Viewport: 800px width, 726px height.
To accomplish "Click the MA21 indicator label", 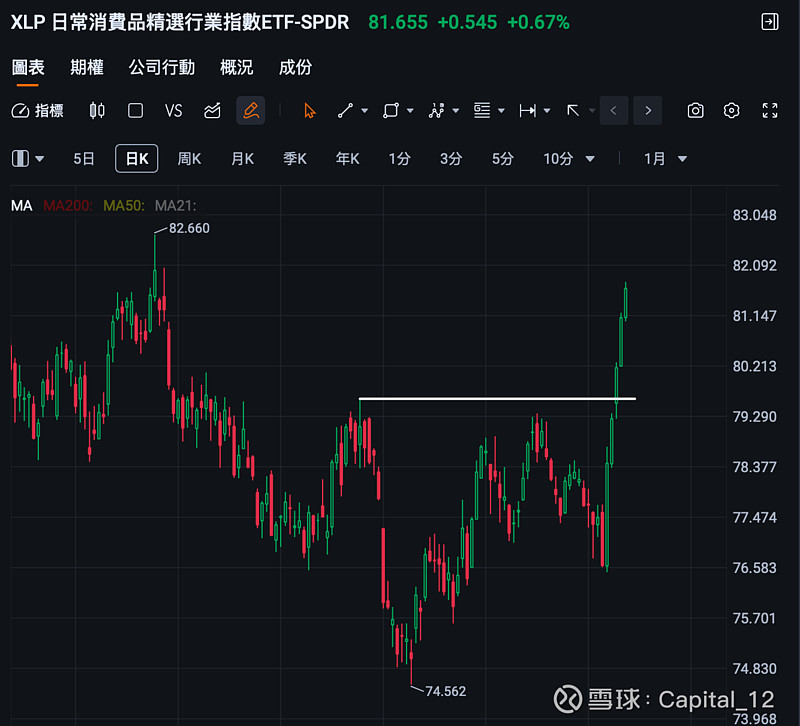I will (176, 206).
